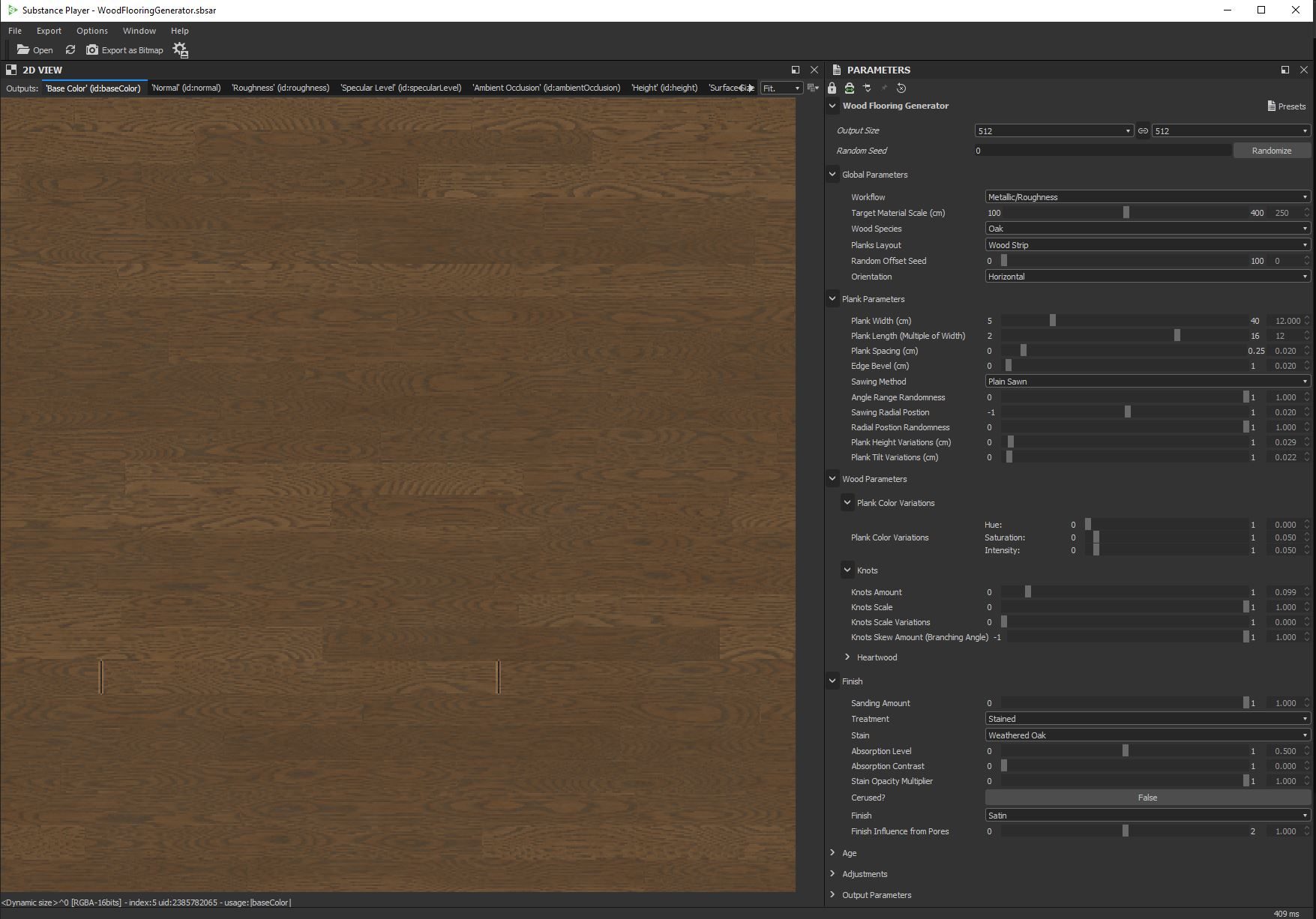1316x919 pixels.
Task: Click the branching-arrows icon in the Parameters toolbar
Action: pyautogui.click(x=867, y=88)
